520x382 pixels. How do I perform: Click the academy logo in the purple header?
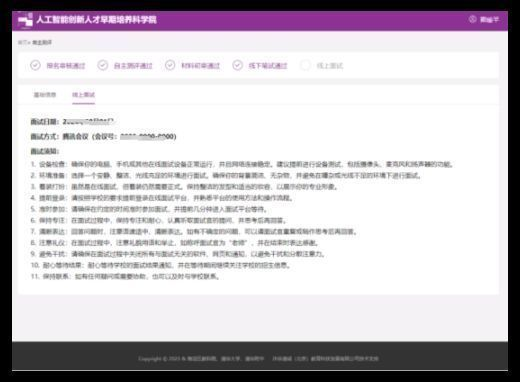[x=25, y=20]
